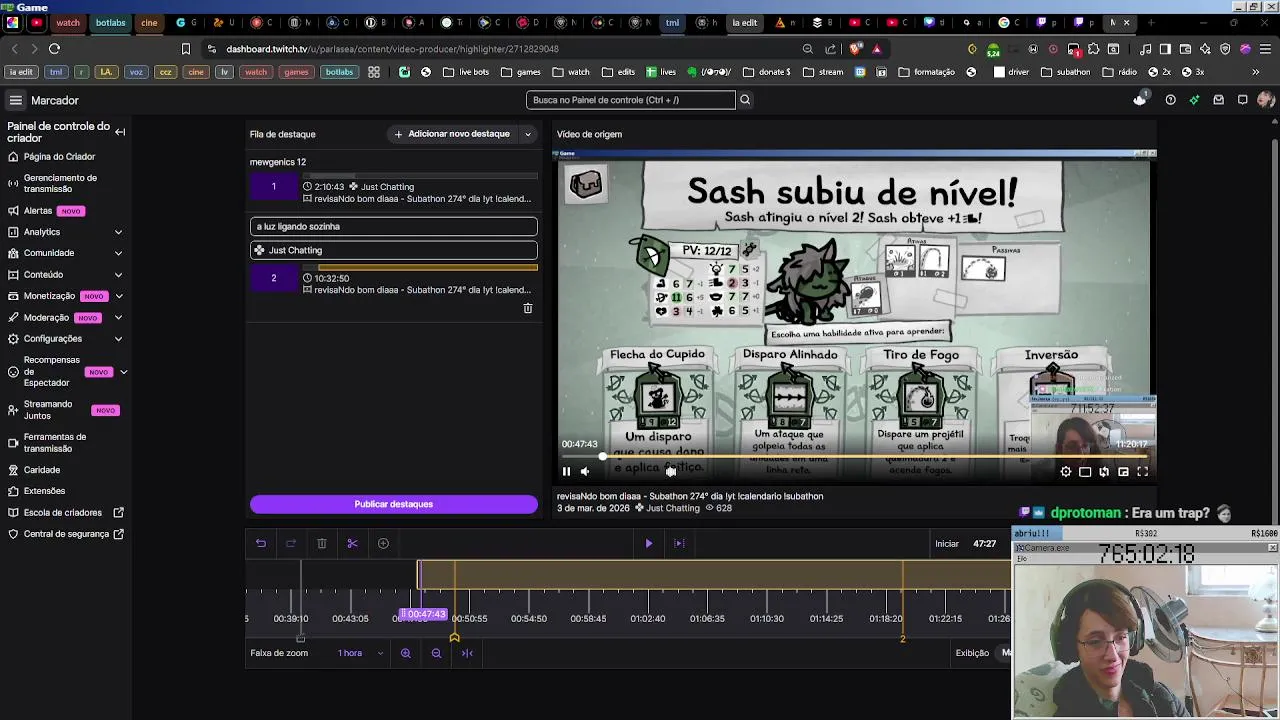This screenshot has height=720, width=1280.
Task: Click the fit-to-selection zoom icon
Action: coord(467,653)
